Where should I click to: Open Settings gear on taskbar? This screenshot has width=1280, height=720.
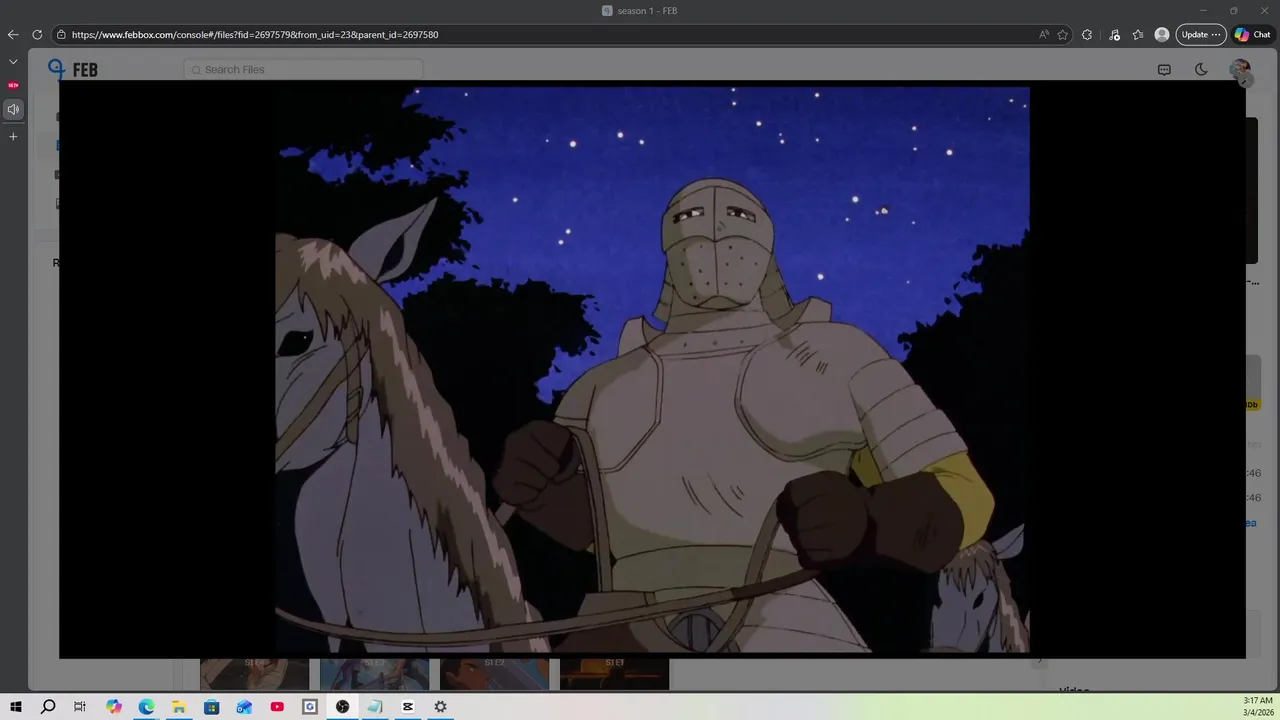[440, 707]
